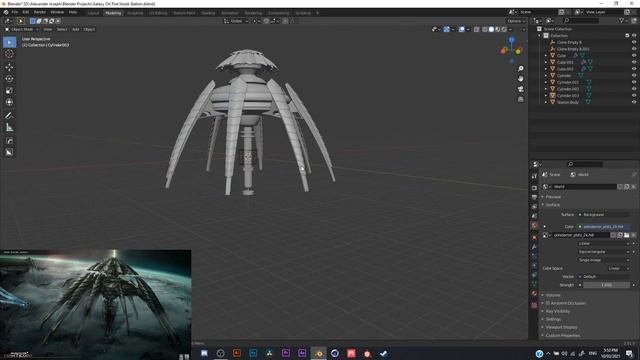Image resolution: width=640 pixels, height=360 pixels.
Task: Switch to the Shading workspace tab
Action: 208,13
